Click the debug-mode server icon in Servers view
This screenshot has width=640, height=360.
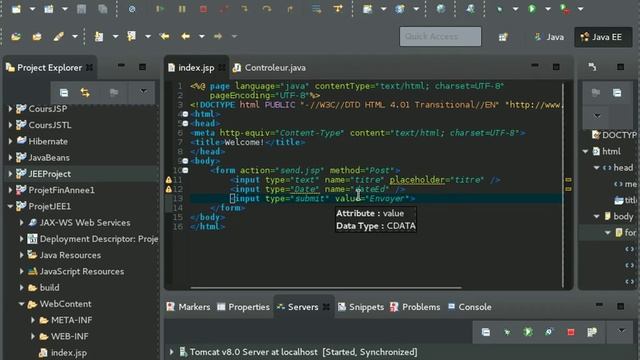[507, 332]
